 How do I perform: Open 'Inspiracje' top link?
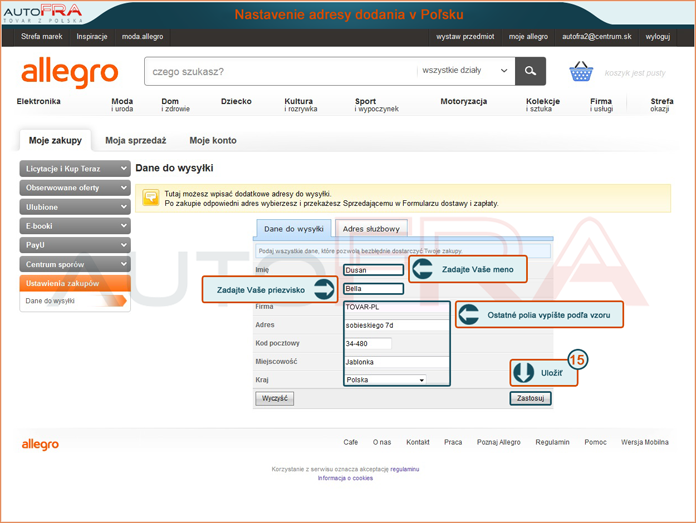[x=92, y=36]
